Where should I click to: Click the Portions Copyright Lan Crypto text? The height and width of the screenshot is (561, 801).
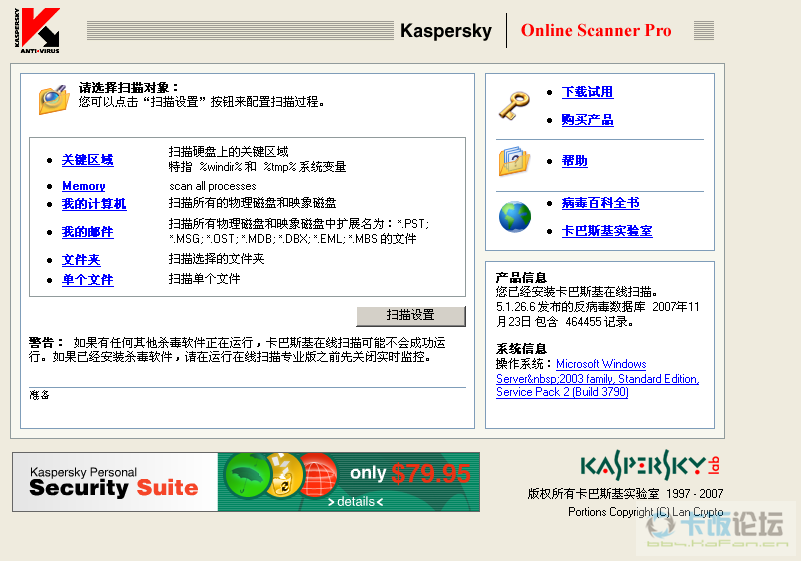646,512
